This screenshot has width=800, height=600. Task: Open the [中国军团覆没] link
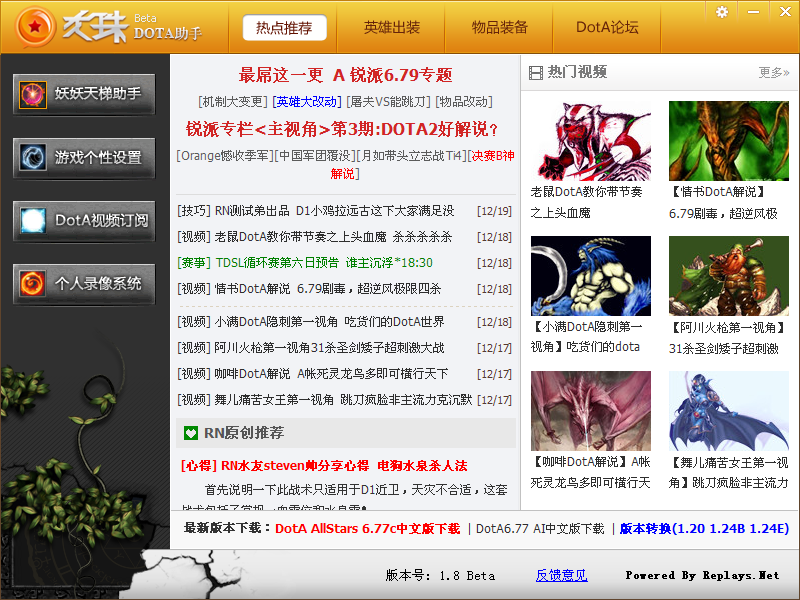point(315,156)
